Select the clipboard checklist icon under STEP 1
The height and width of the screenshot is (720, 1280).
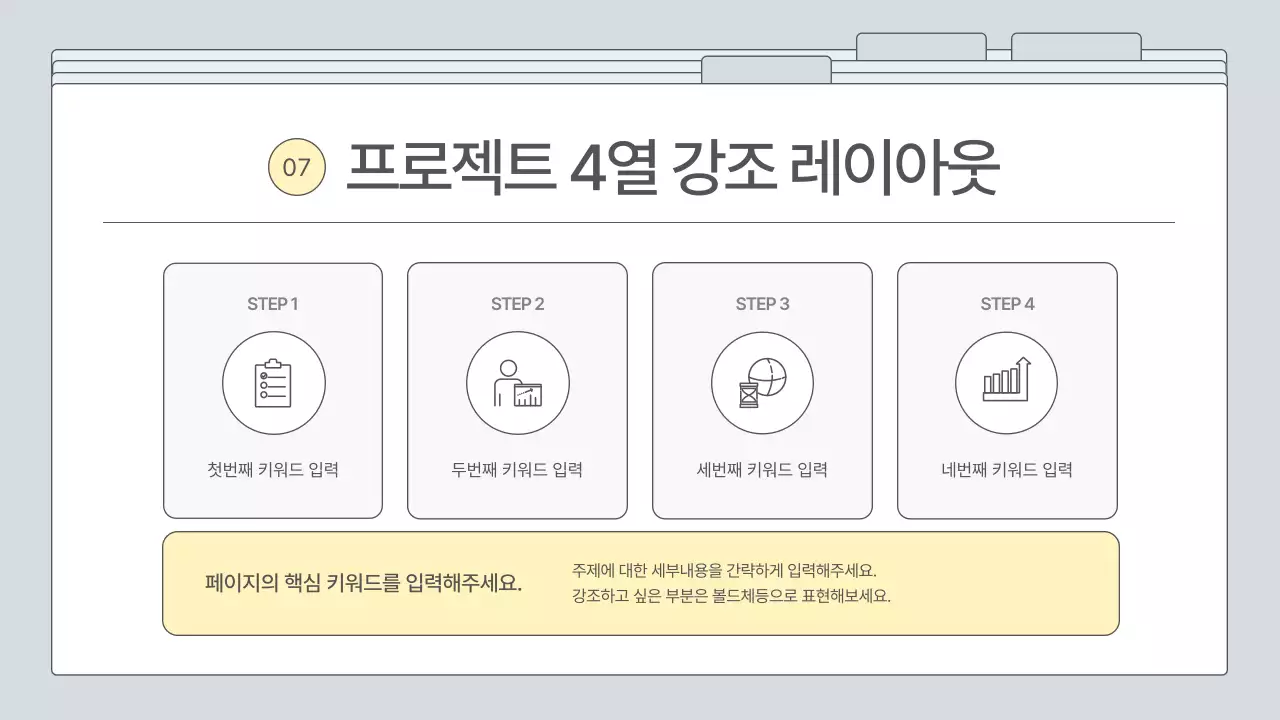pyautogui.click(x=273, y=383)
